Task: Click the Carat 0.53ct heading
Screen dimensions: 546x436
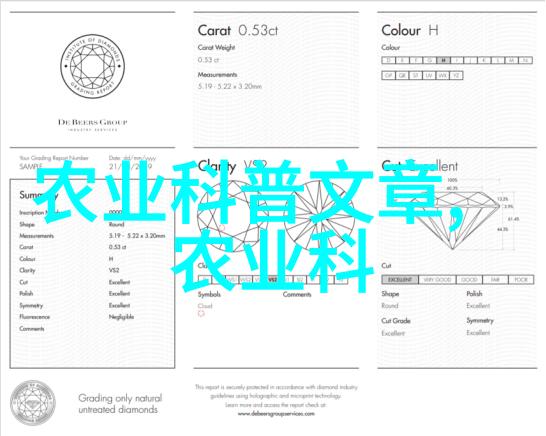Action: (x=238, y=31)
